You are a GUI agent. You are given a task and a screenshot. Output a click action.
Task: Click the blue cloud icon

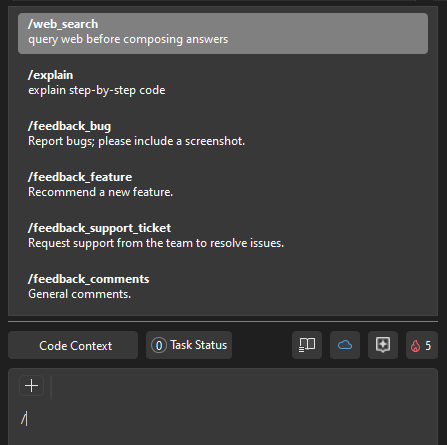point(345,345)
